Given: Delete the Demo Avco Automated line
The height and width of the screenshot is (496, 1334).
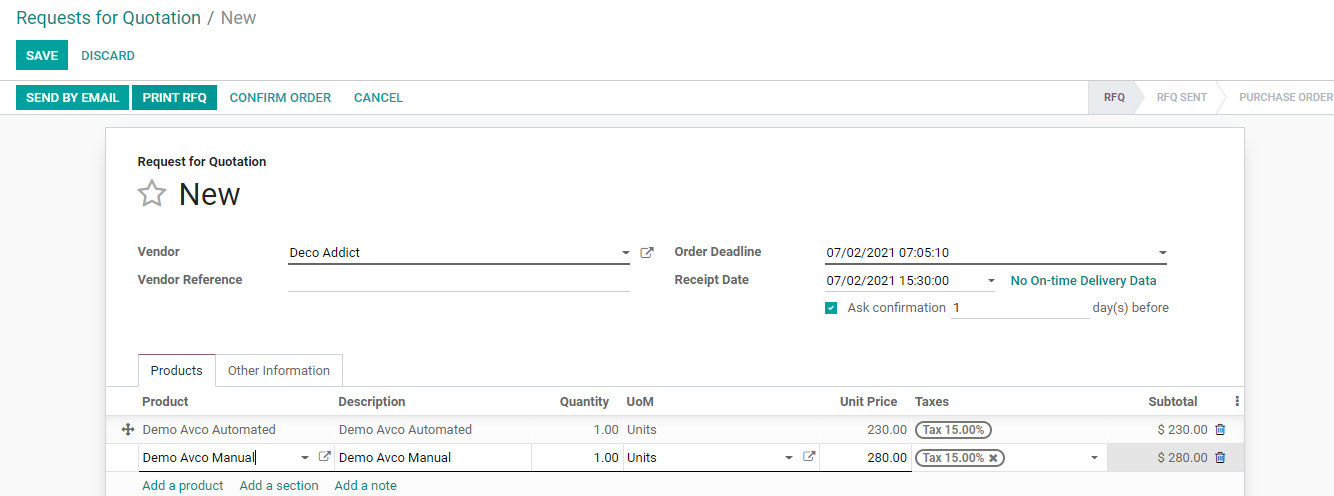Looking at the screenshot, I should click(x=1220, y=430).
